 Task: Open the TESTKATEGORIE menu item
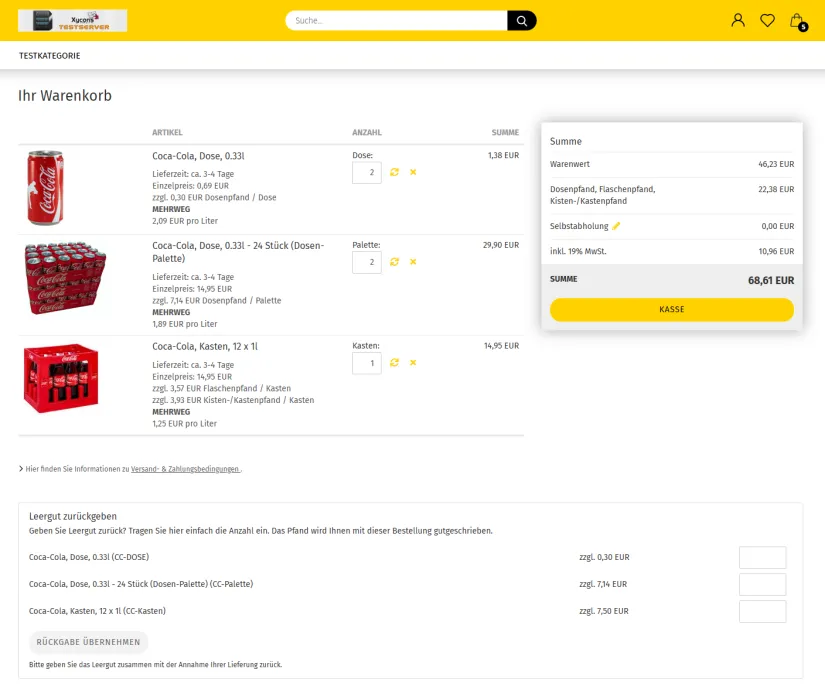point(50,56)
